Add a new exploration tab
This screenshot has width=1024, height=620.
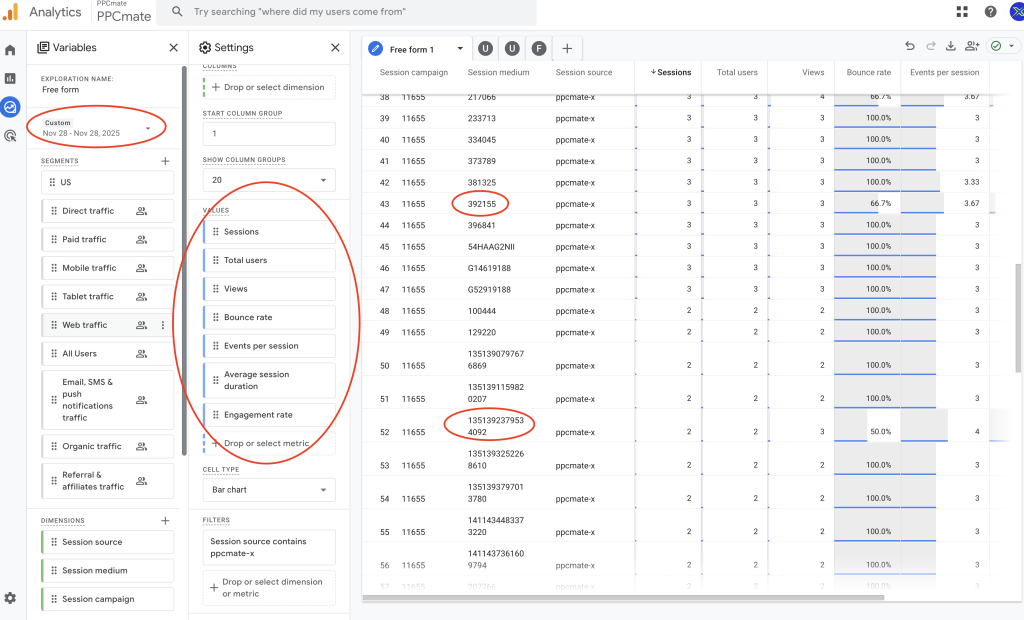[x=566, y=49]
